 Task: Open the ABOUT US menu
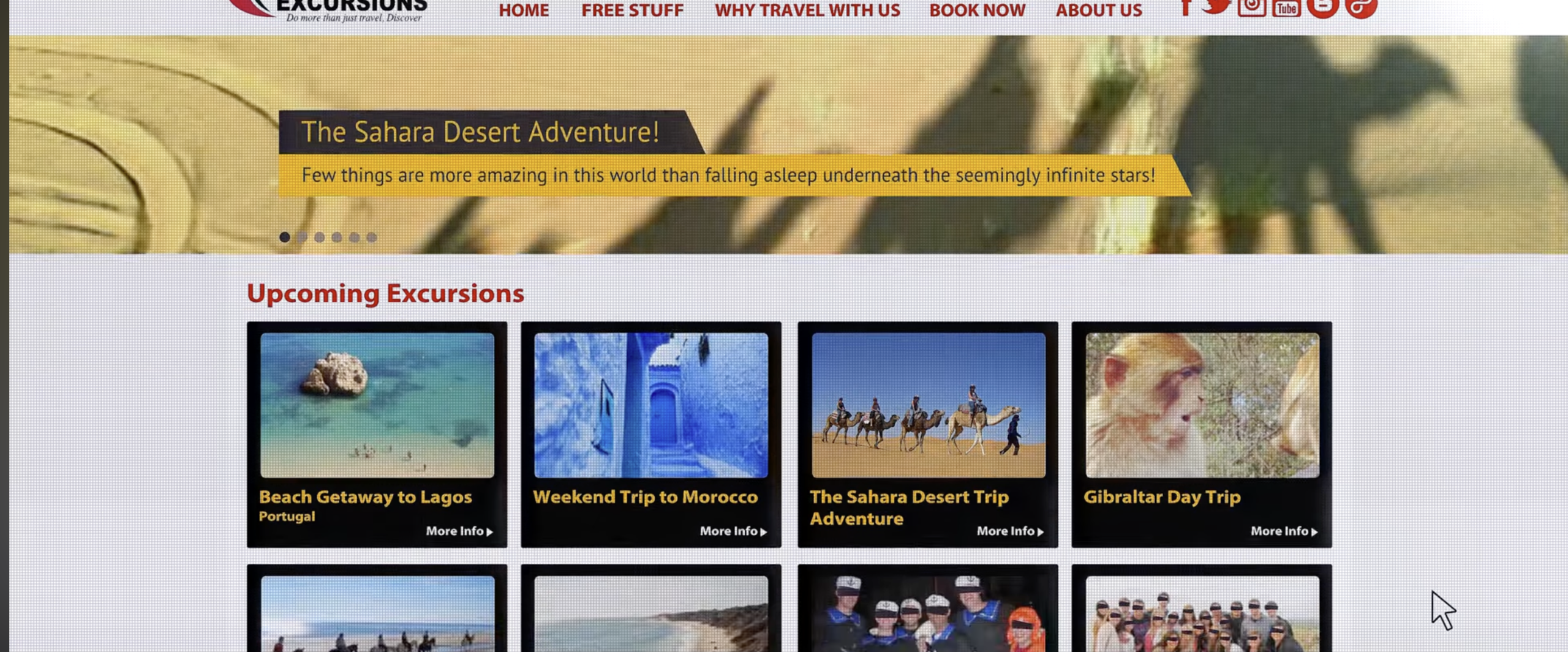pos(1099,10)
